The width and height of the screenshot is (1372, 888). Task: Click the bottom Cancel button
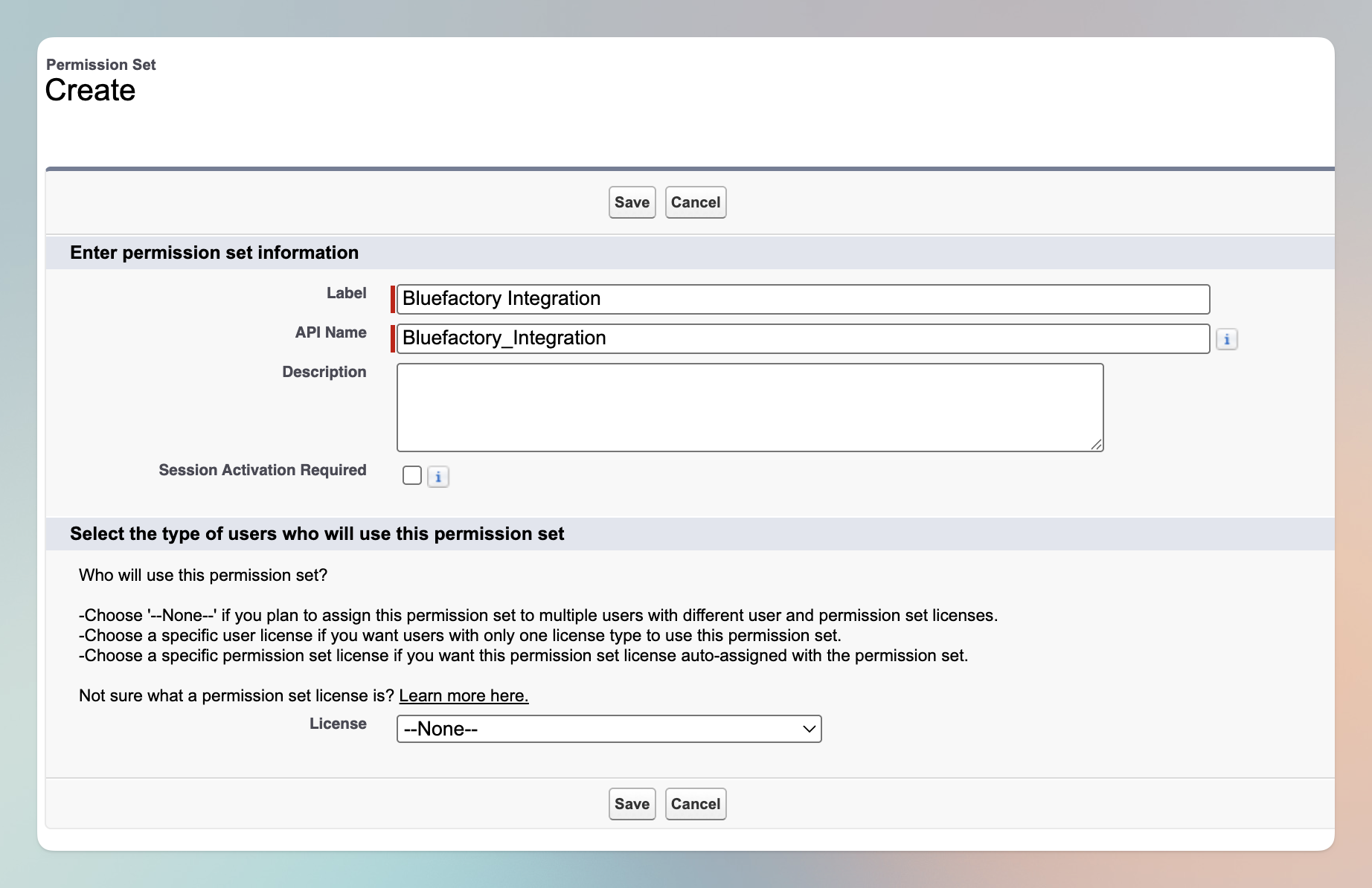696,804
